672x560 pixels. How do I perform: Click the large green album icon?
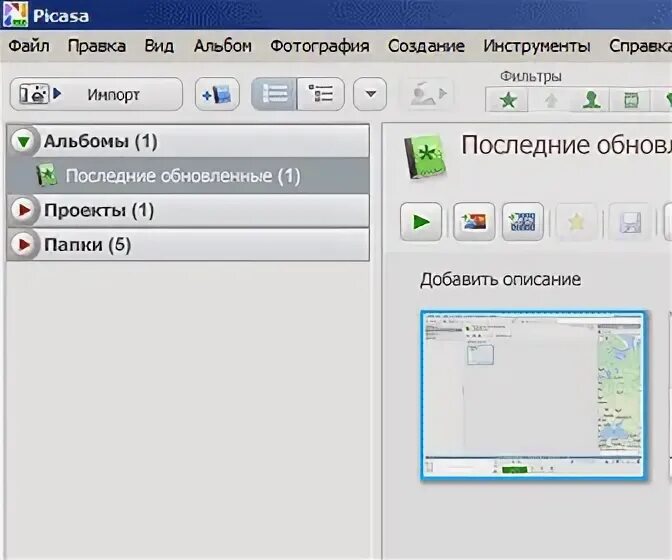pyautogui.click(x=425, y=157)
